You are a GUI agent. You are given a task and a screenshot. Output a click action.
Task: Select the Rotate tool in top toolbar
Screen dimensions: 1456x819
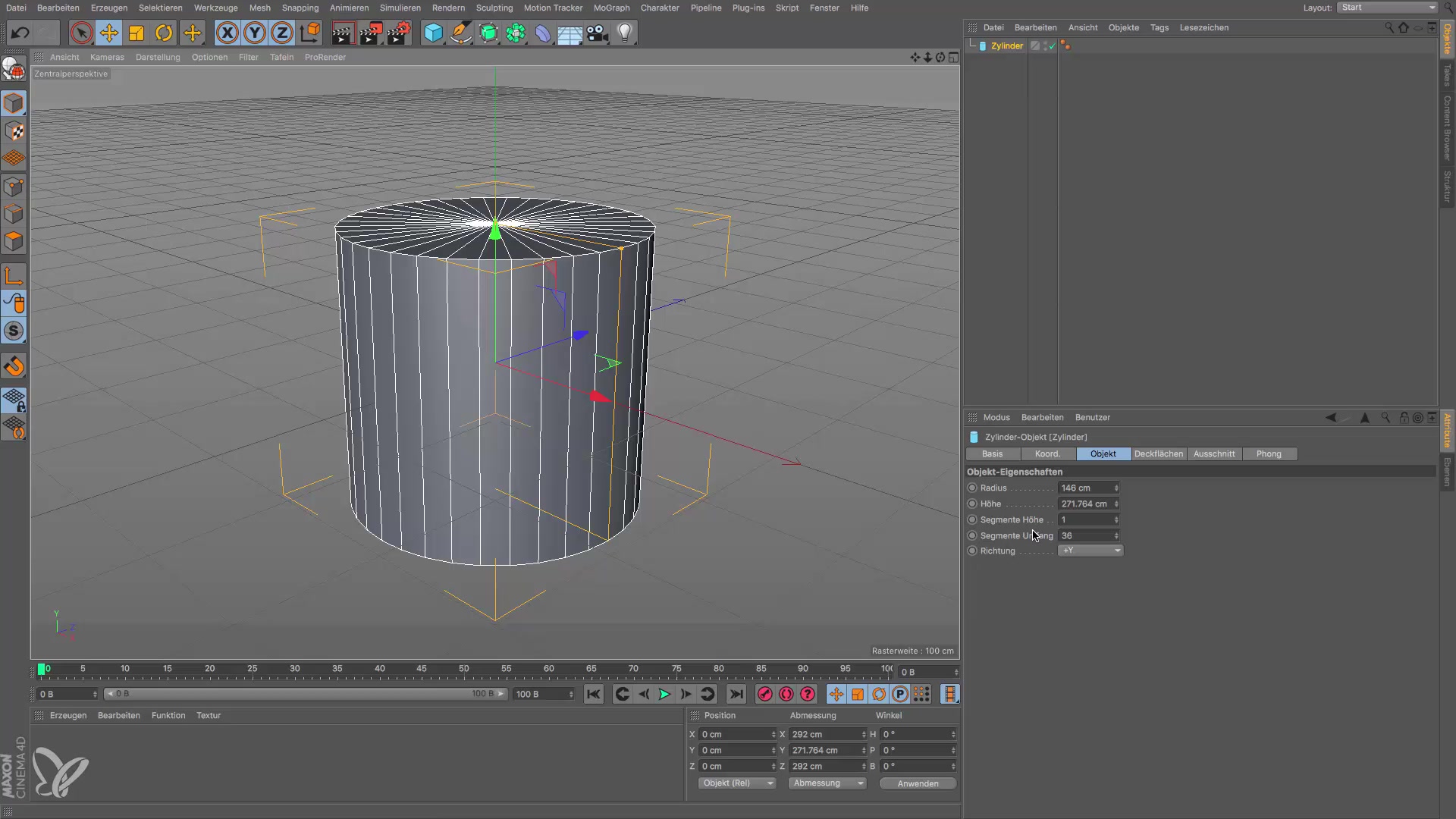pyautogui.click(x=164, y=33)
